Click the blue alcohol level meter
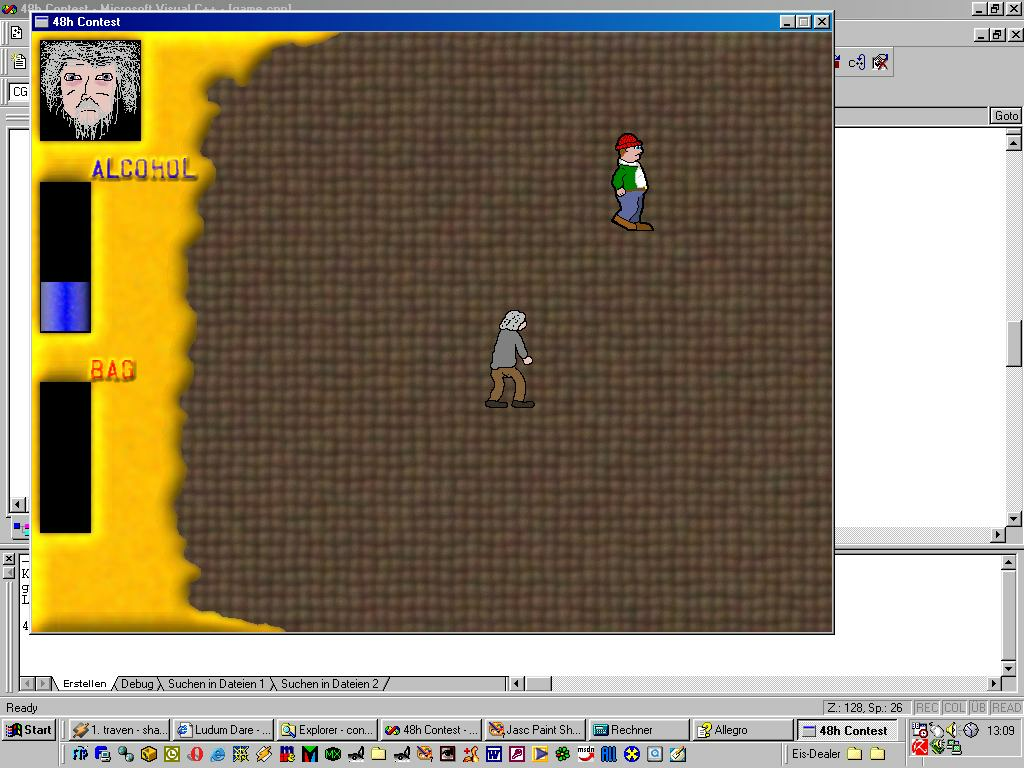The height and width of the screenshot is (768, 1024). (x=65, y=306)
